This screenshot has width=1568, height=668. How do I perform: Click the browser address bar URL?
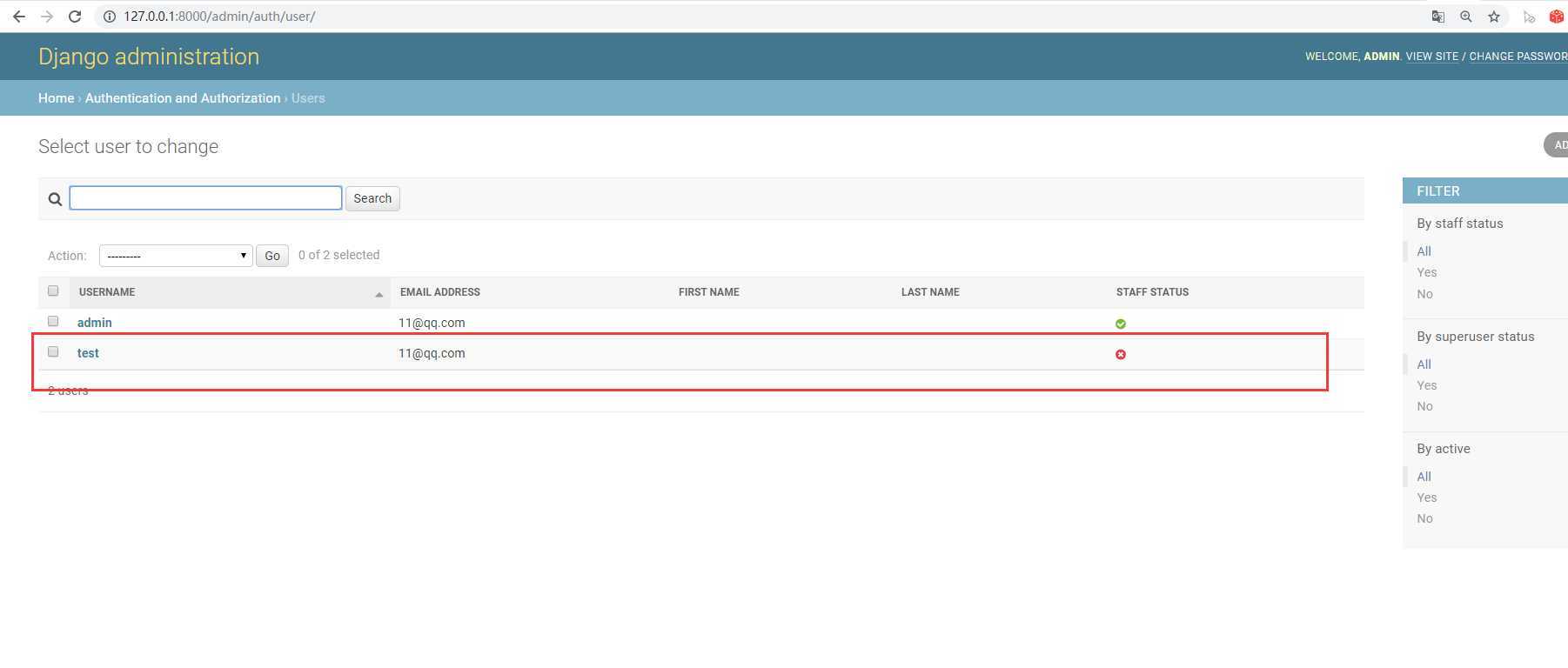click(x=219, y=17)
